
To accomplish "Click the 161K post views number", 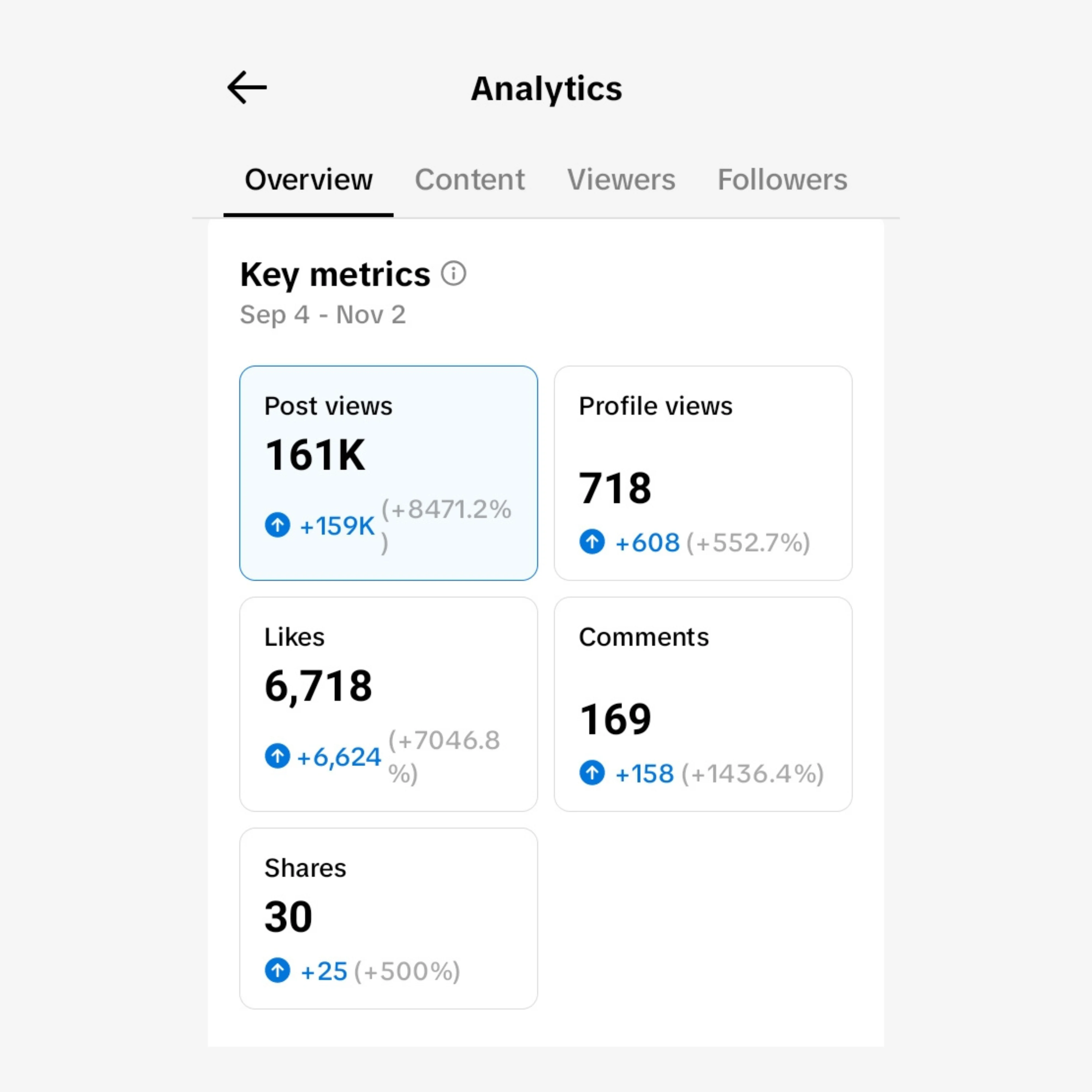I will point(315,455).
